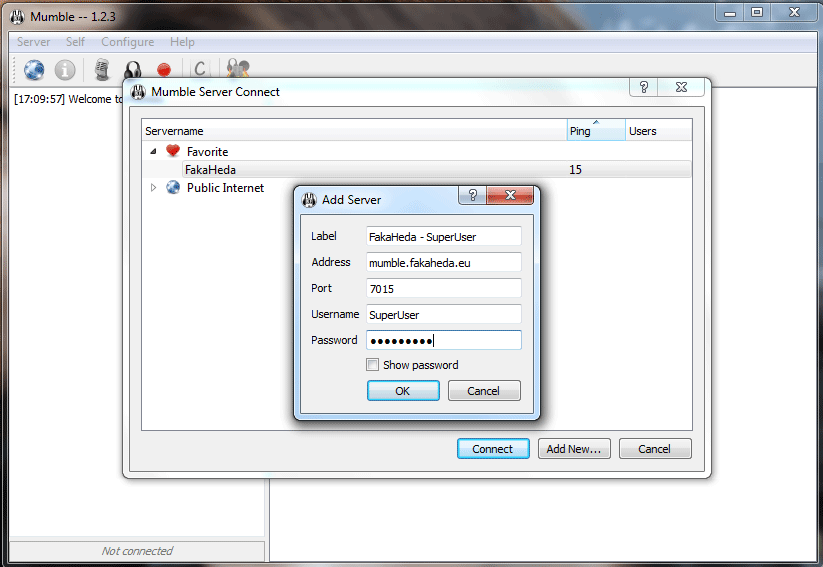Click the Mumble icon in Add Server title
Image resolution: width=823 pixels, height=567 pixels.
coord(309,200)
